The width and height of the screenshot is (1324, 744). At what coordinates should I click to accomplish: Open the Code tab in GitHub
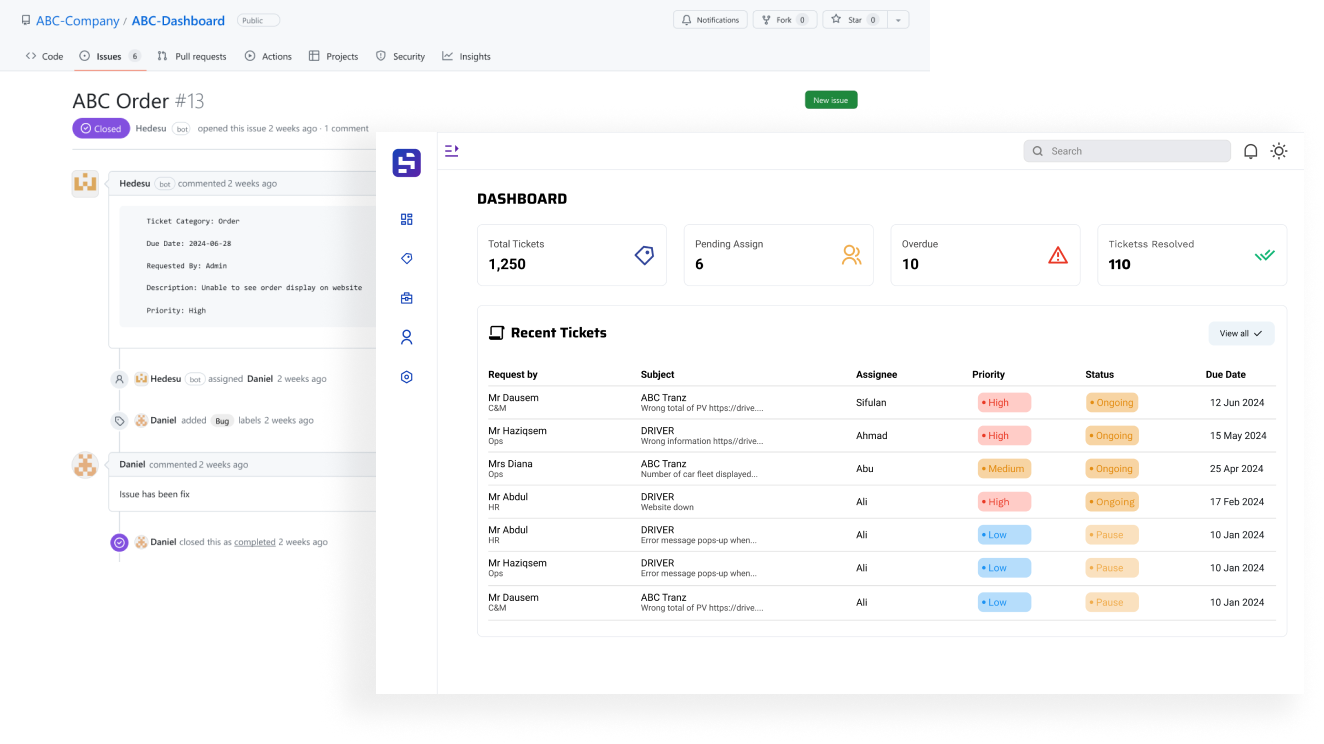tap(45, 57)
